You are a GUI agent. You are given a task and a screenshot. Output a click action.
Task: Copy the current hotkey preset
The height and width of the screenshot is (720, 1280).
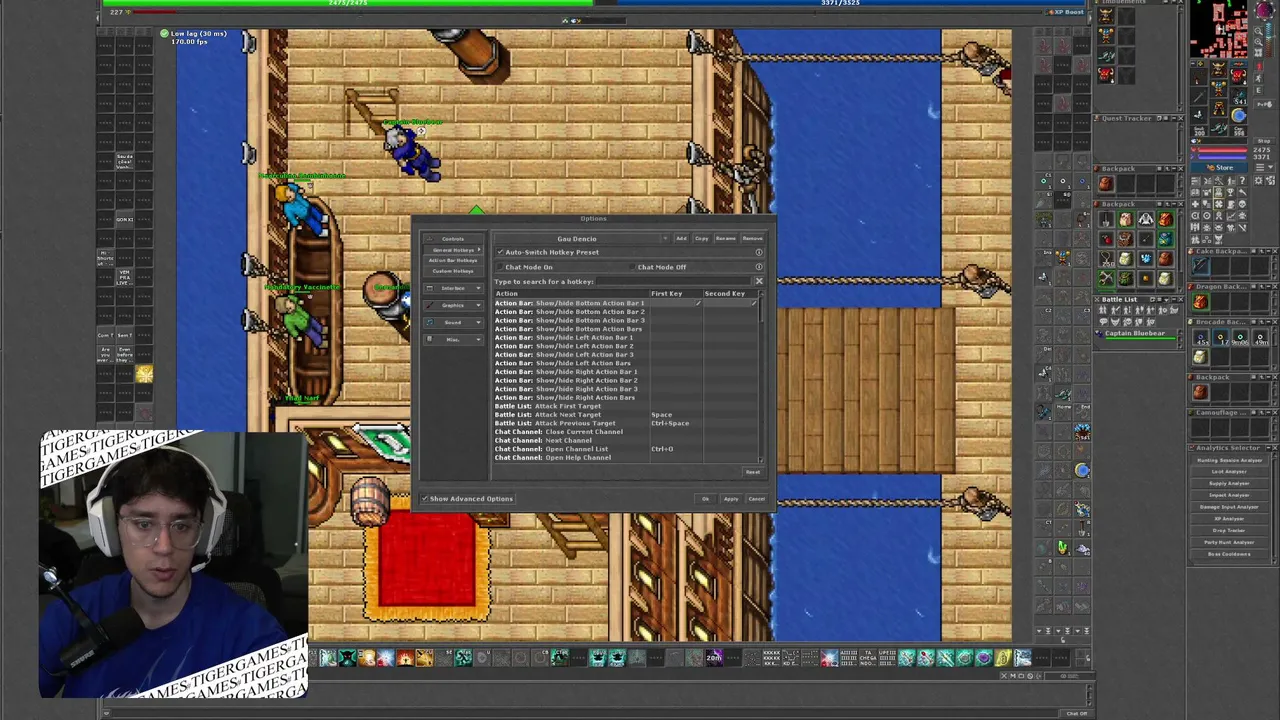701,239
